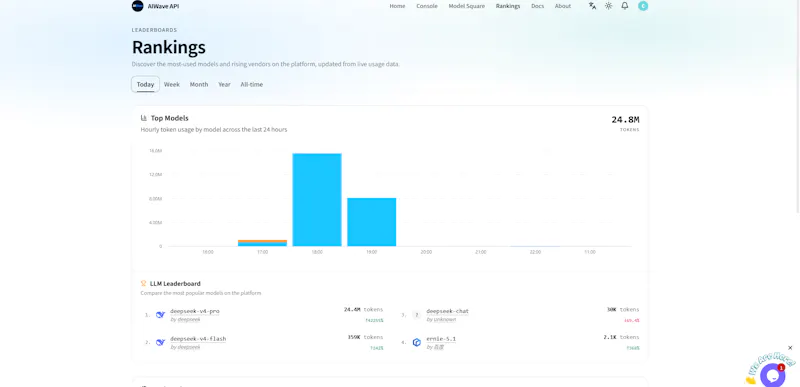
Task: Switch to the Month tab
Action: coord(199,85)
